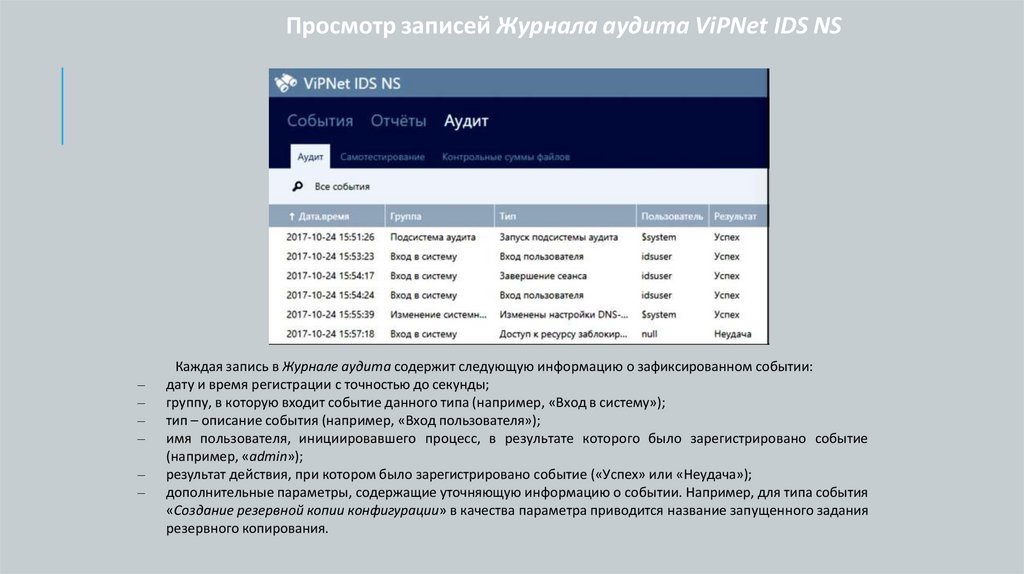Open the События menu section
This screenshot has width=1024, height=574.
tap(320, 121)
